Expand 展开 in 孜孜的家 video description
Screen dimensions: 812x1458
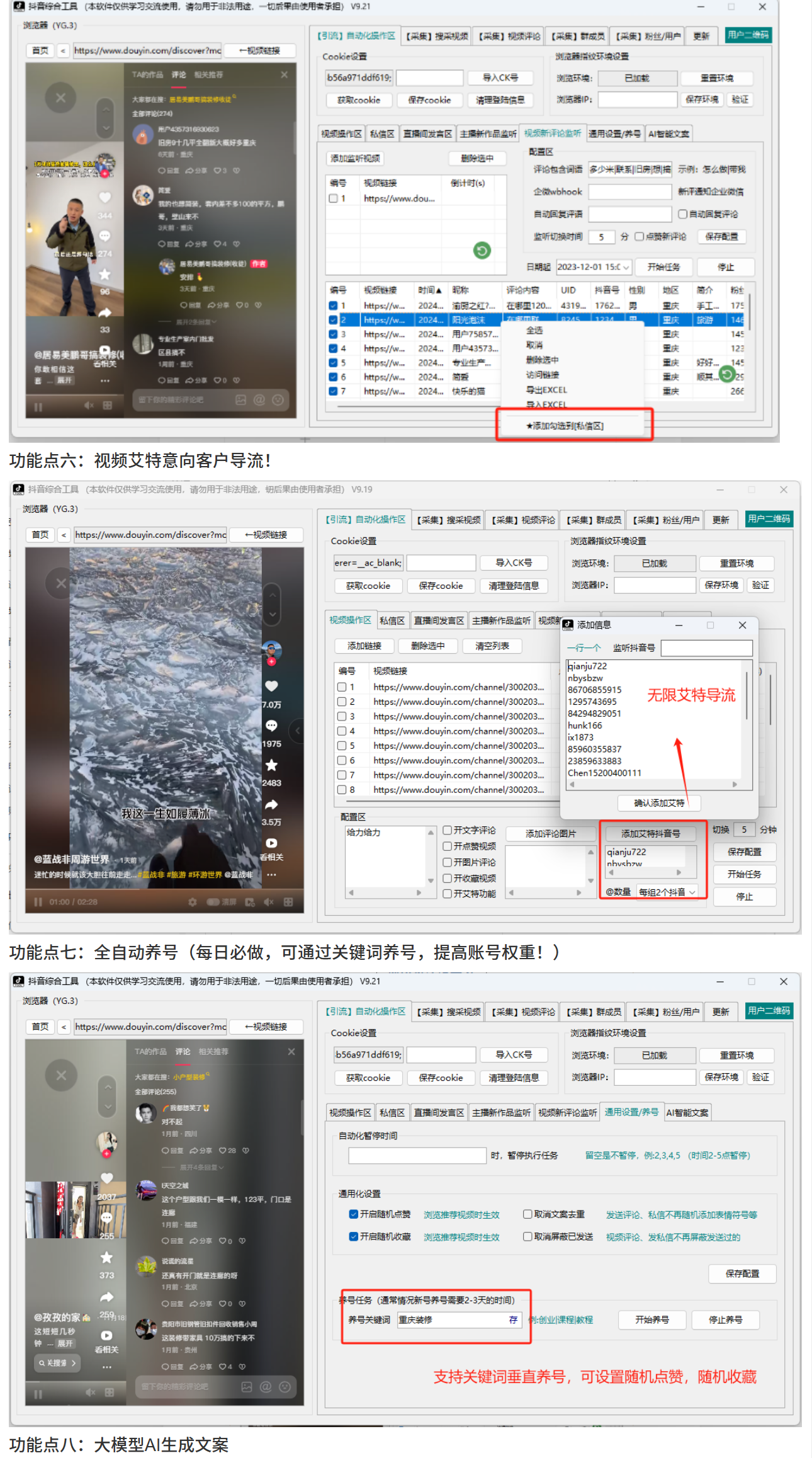(x=65, y=1343)
